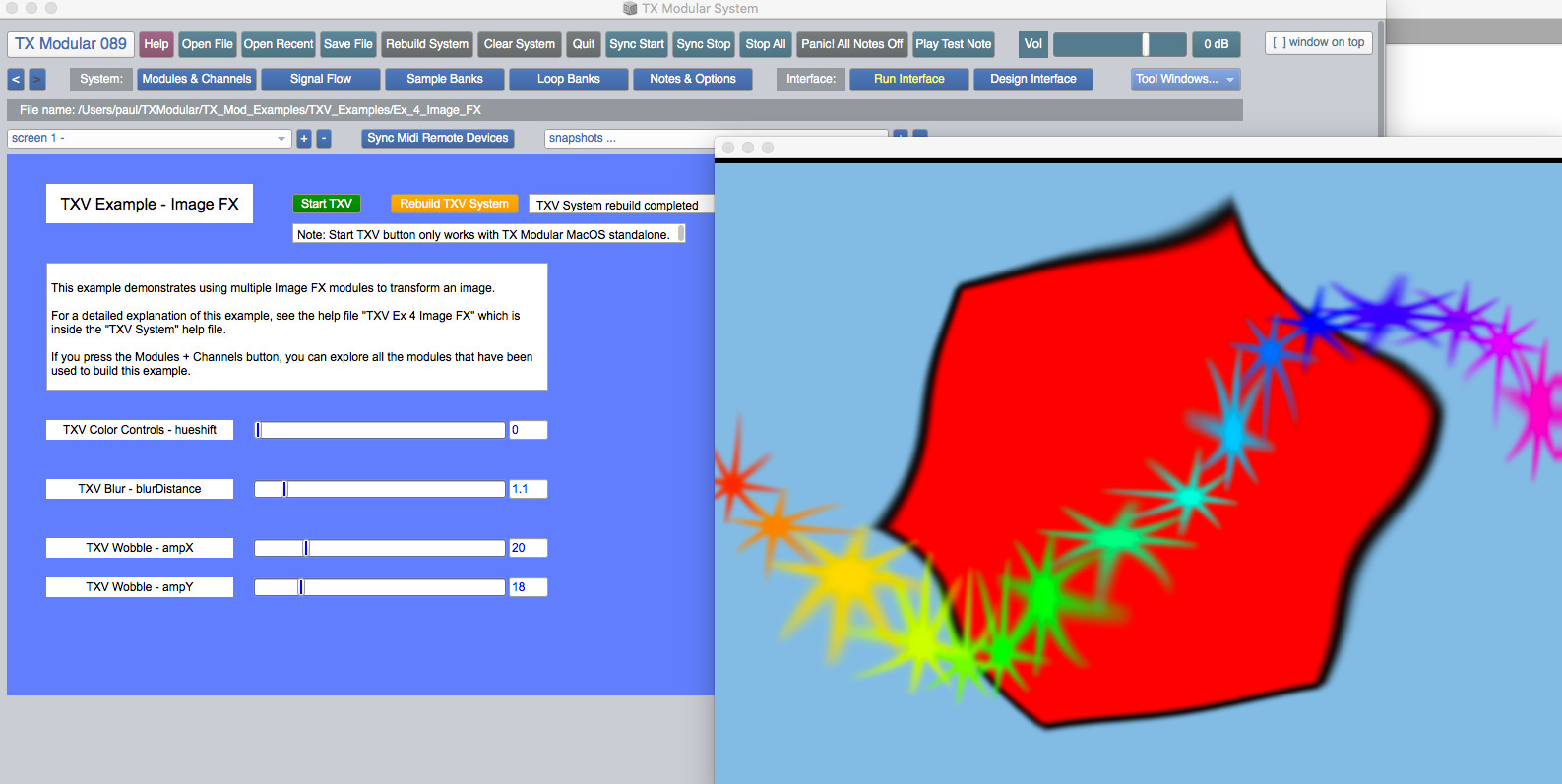
Task: Open the snapshots dropdown list
Action: [630, 139]
